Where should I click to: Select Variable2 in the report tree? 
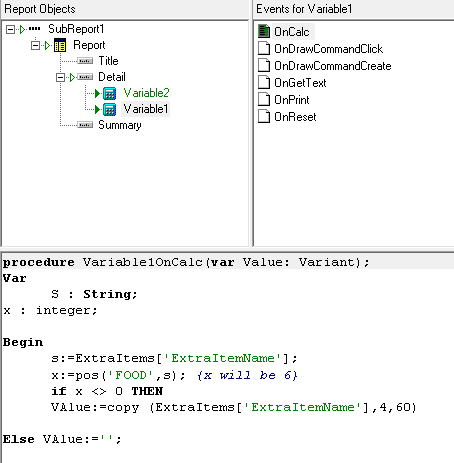(x=146, y=93)
